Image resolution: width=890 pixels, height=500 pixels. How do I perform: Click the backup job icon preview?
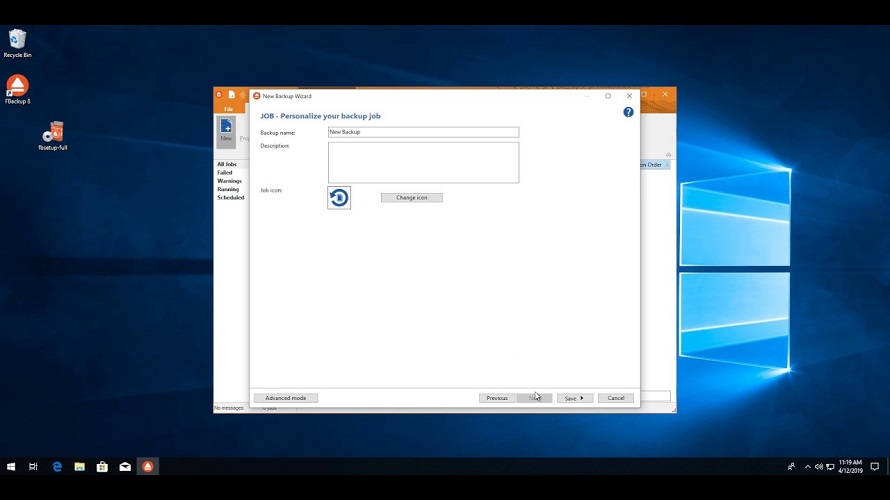point(339,198)
